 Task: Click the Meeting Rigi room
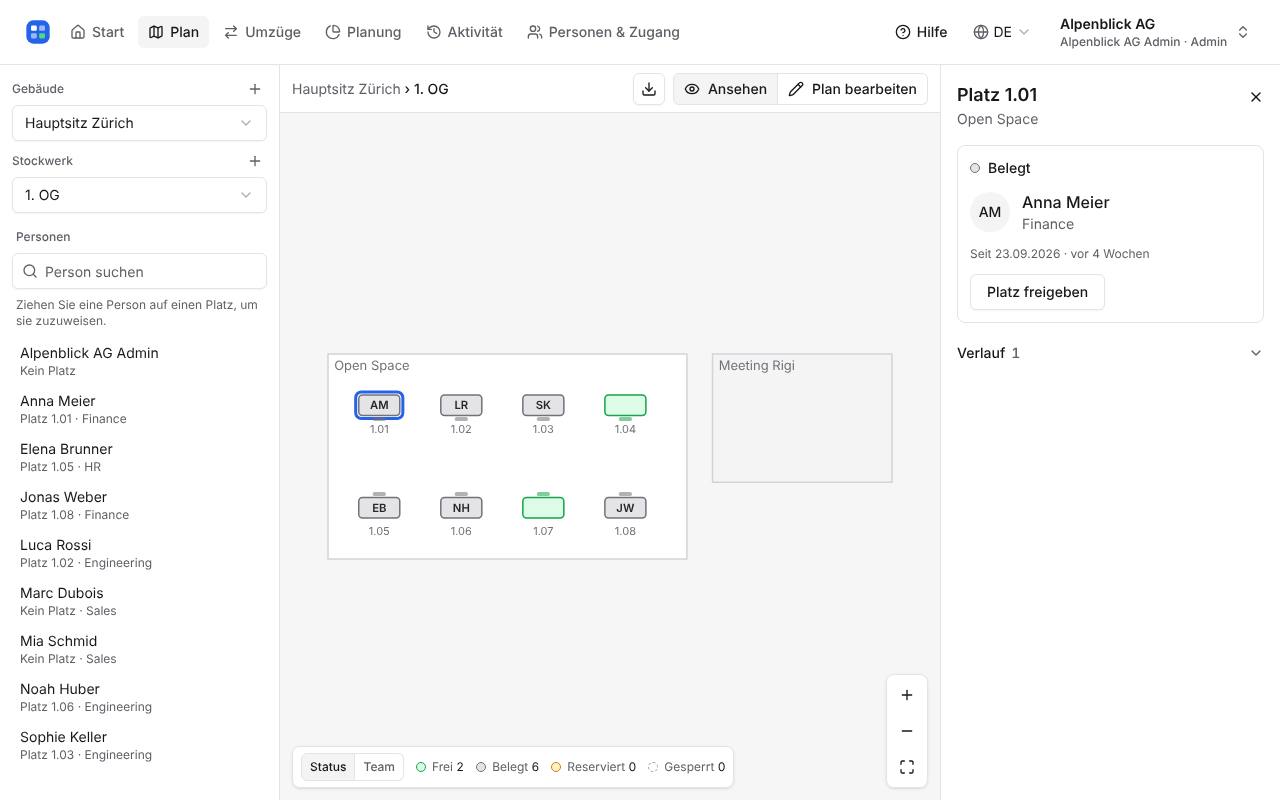(x=802, y=418)
